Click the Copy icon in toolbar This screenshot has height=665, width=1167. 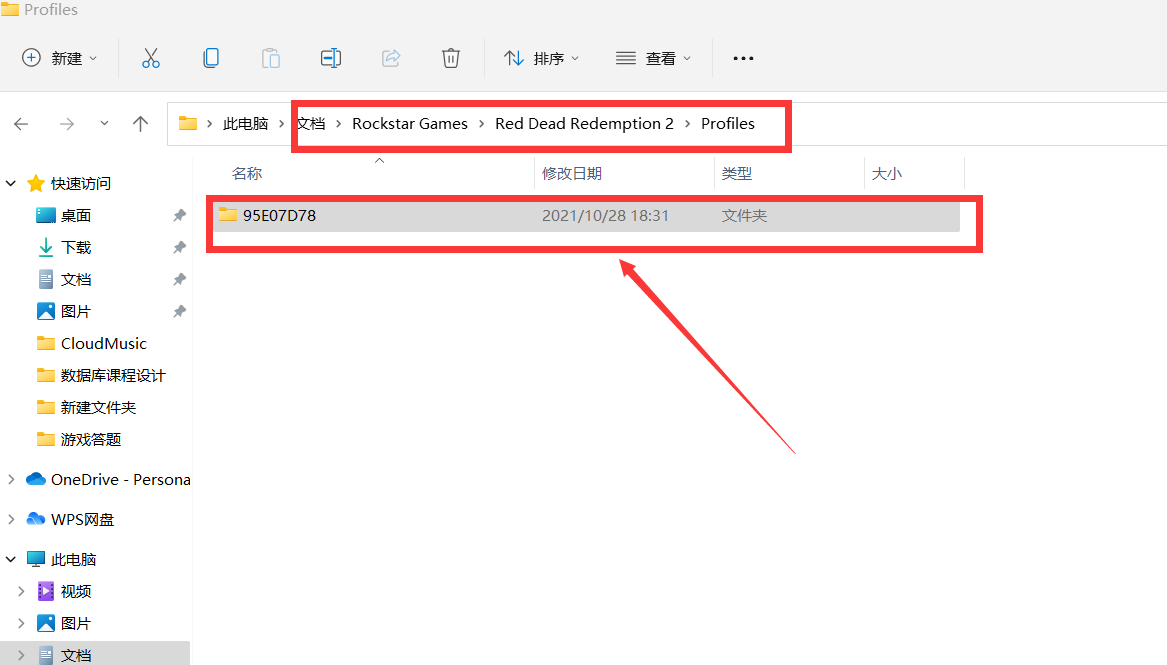click(x=211, y=58)
